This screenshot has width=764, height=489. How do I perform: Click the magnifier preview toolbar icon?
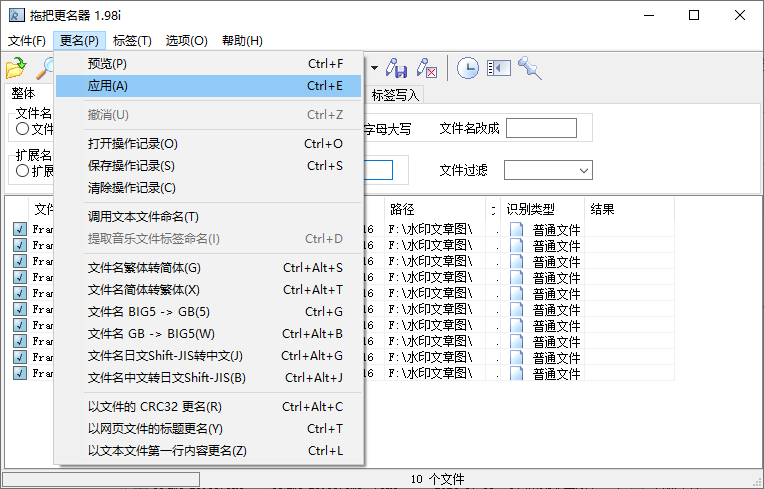(45, 68)
